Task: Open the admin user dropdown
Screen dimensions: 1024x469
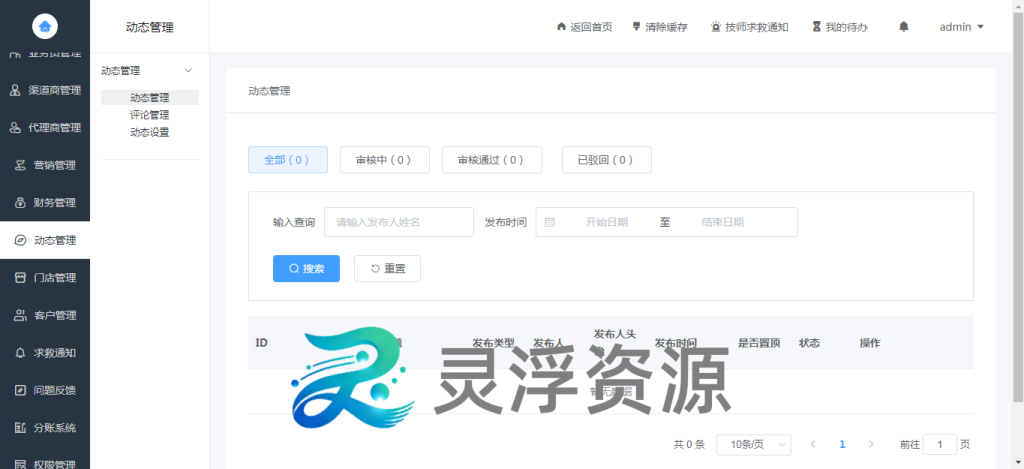Action: [961, 27]
